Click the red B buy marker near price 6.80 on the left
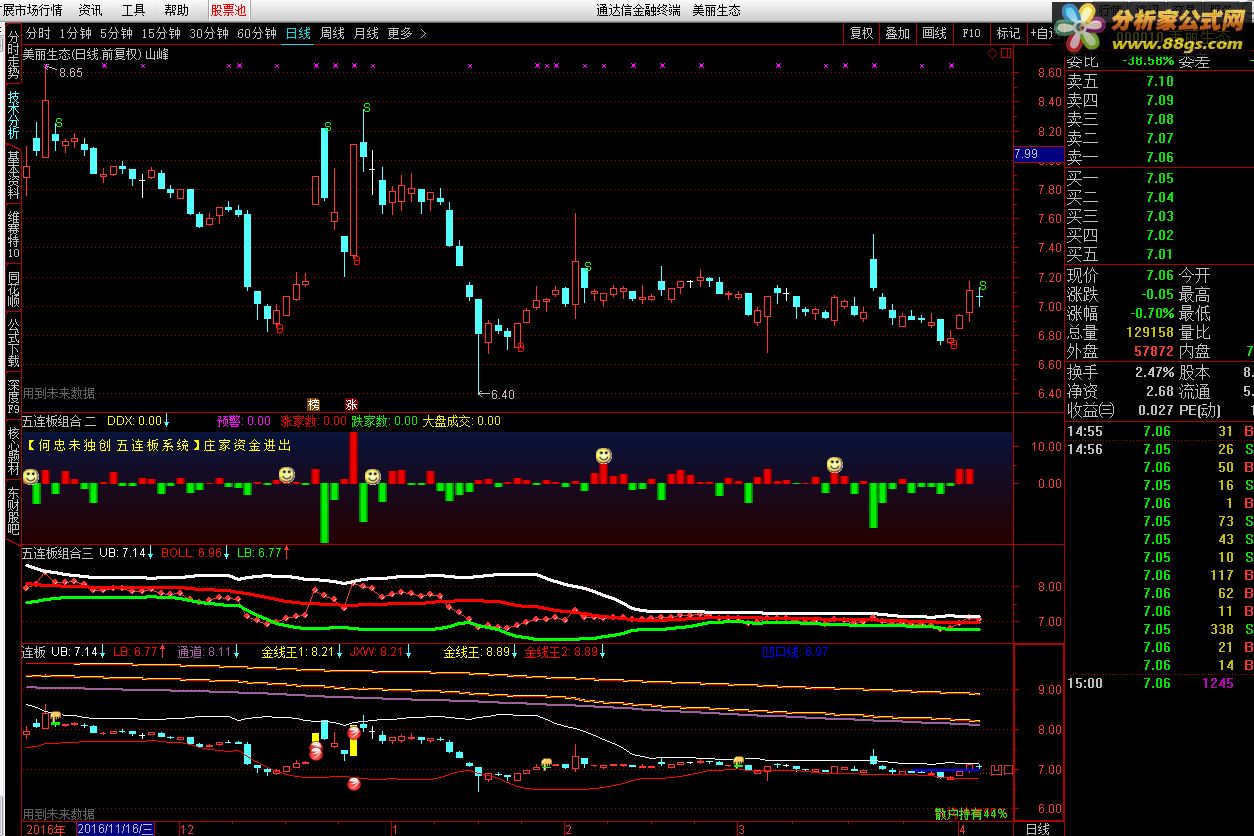This screenshot has width=1254, height=836. point(279,328)
